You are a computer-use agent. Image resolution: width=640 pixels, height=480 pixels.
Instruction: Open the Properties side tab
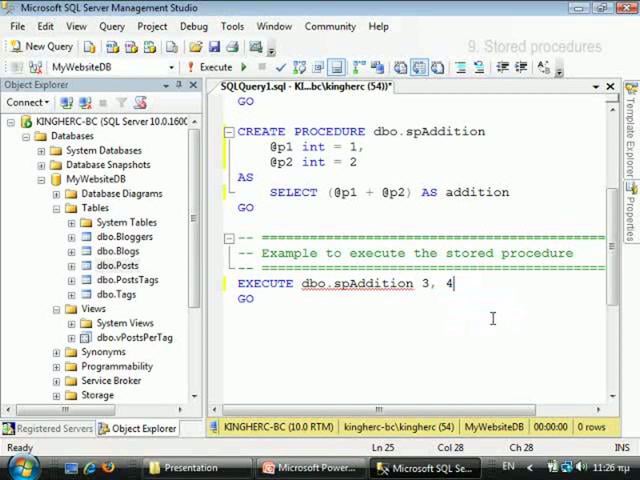631,212
